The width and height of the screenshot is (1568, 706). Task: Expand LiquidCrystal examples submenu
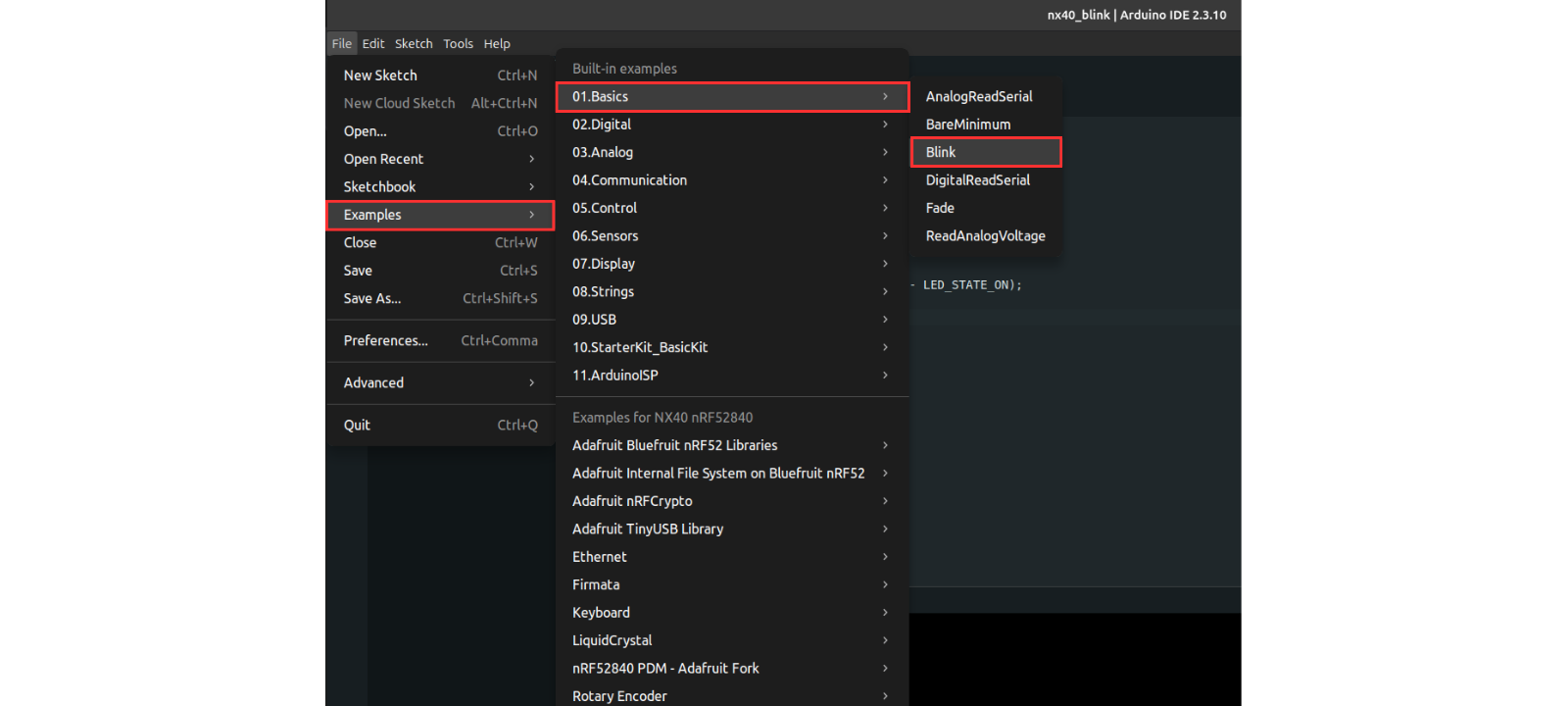tap(732, 641)
